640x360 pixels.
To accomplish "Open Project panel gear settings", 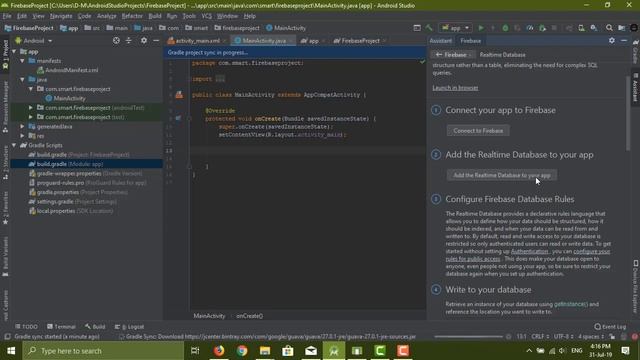I will click(x=144, y=40).
